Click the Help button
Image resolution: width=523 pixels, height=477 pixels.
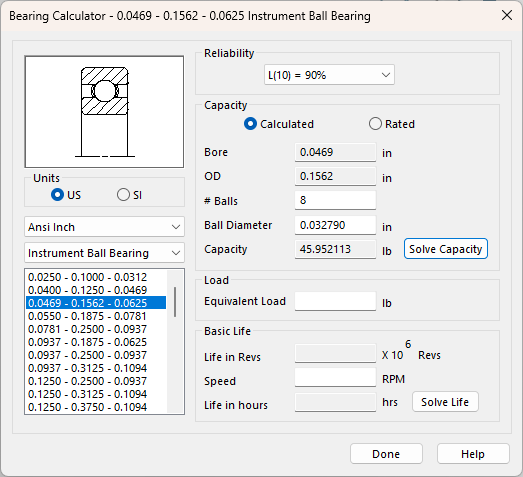[x=473, y=454]
